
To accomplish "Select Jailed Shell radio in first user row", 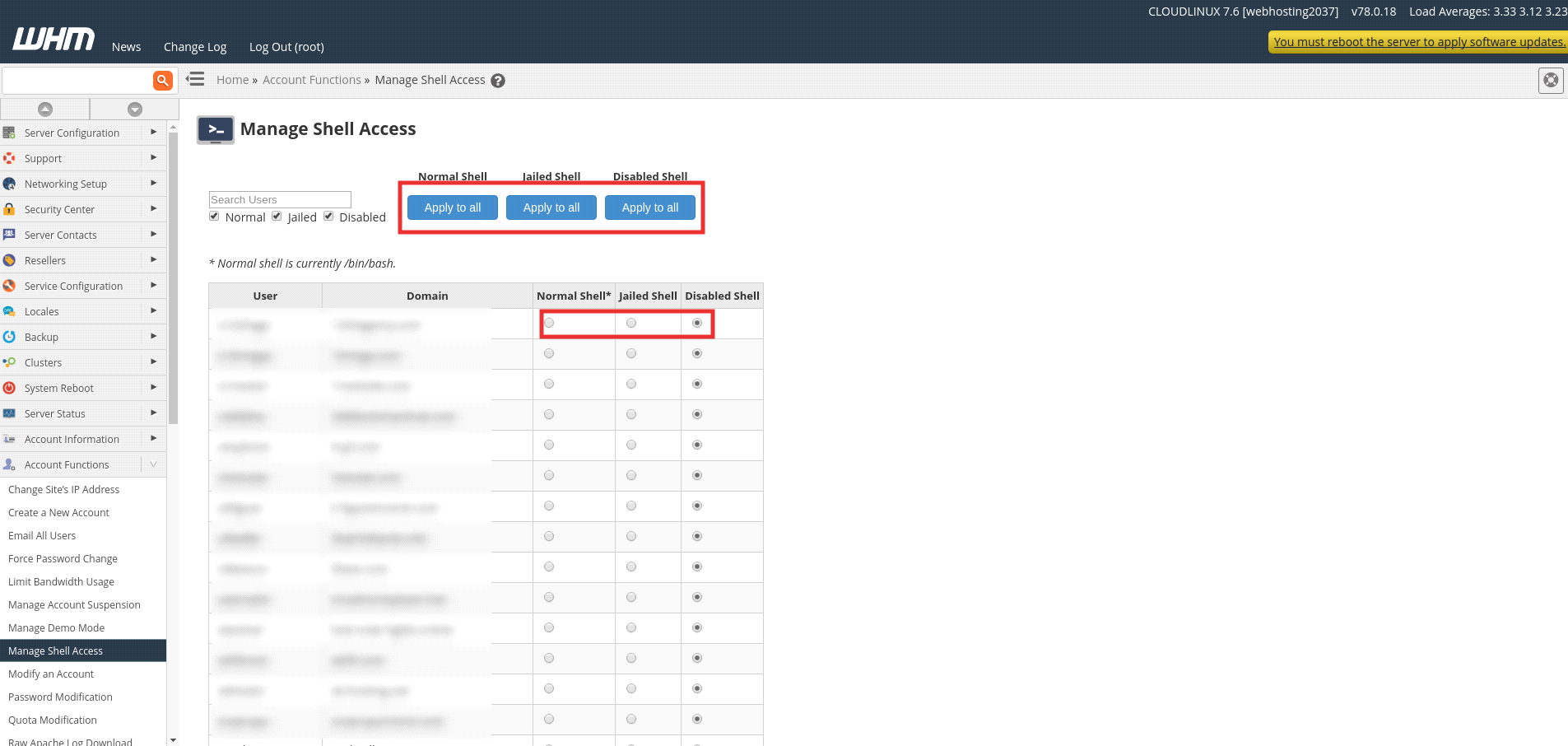I will [x=631, y=323].
